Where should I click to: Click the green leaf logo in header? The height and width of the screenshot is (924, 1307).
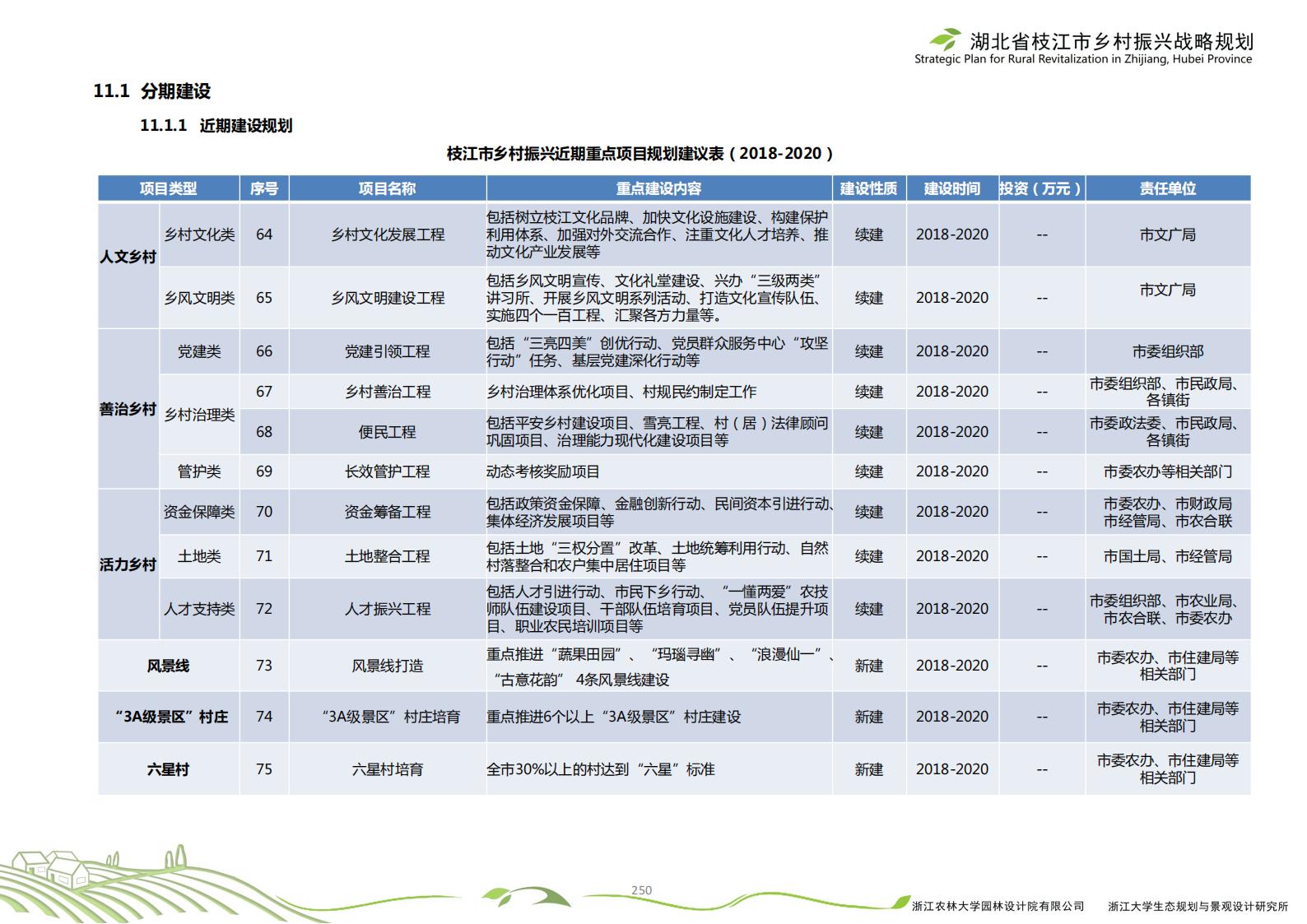[x=945, y=39]
